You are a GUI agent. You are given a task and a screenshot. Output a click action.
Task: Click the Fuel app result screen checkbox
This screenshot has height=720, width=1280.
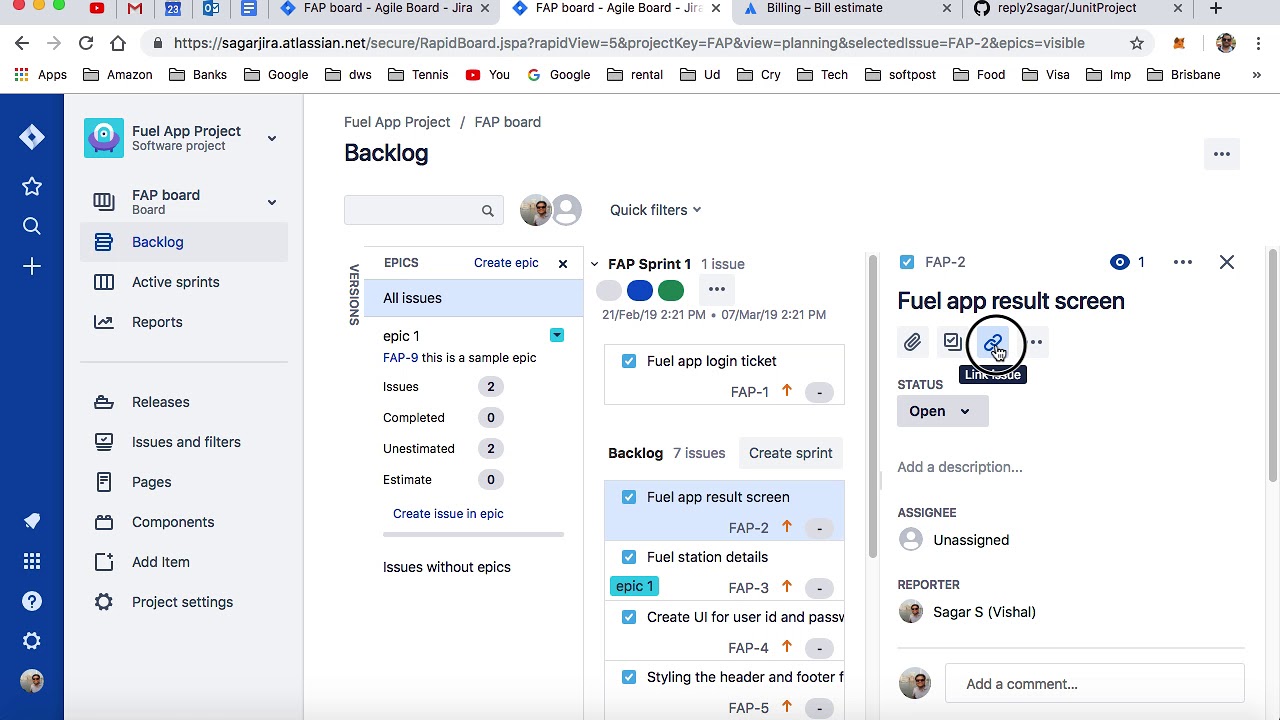click(629, 497)
